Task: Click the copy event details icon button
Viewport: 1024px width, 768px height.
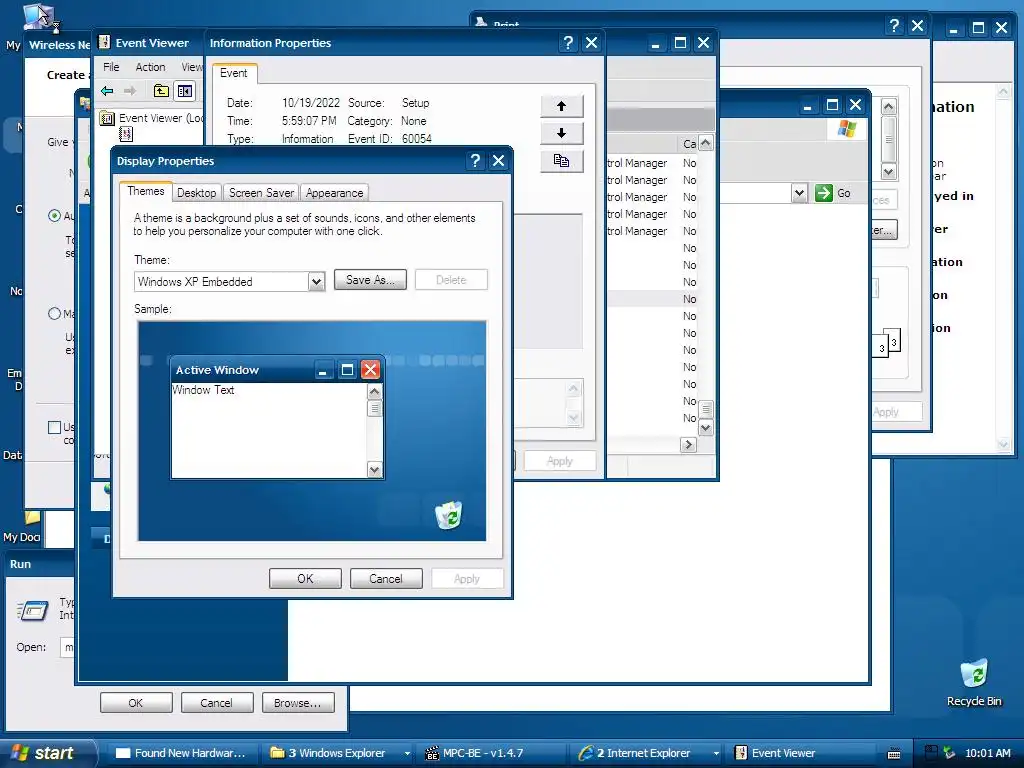Action: 562,161
